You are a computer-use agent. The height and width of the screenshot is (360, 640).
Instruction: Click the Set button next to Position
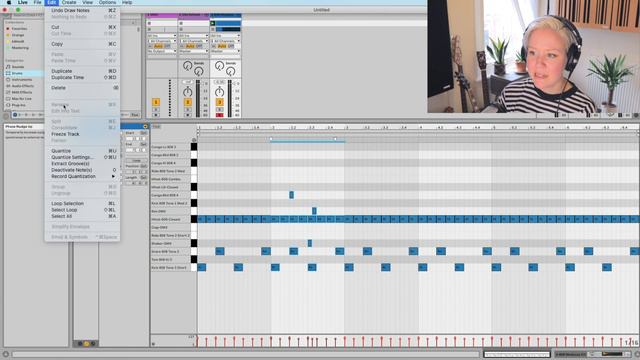(x=144, y=167)
